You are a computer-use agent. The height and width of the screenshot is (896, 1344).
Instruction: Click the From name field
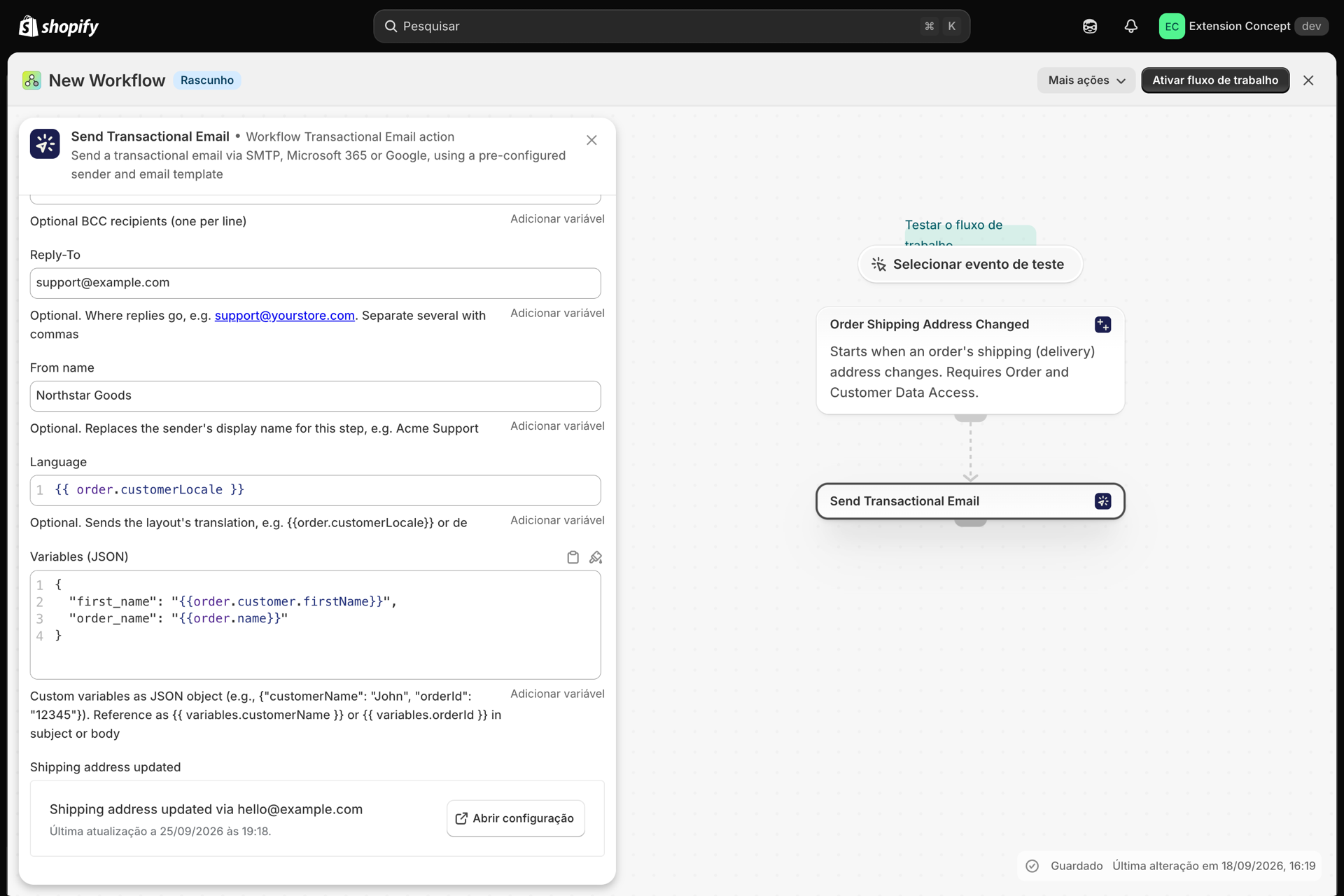click(315, 395)
